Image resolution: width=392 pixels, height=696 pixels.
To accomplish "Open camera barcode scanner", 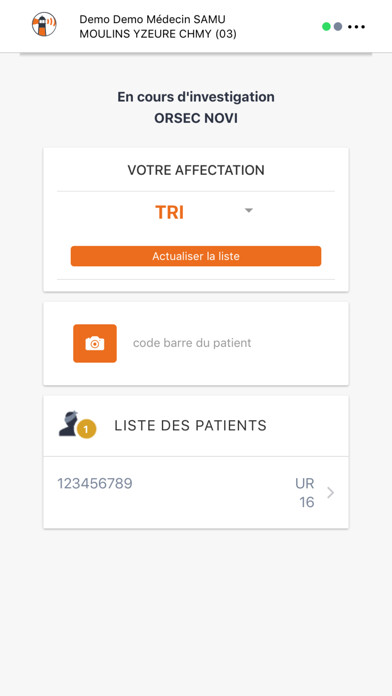I will click(x=95, y=344).
